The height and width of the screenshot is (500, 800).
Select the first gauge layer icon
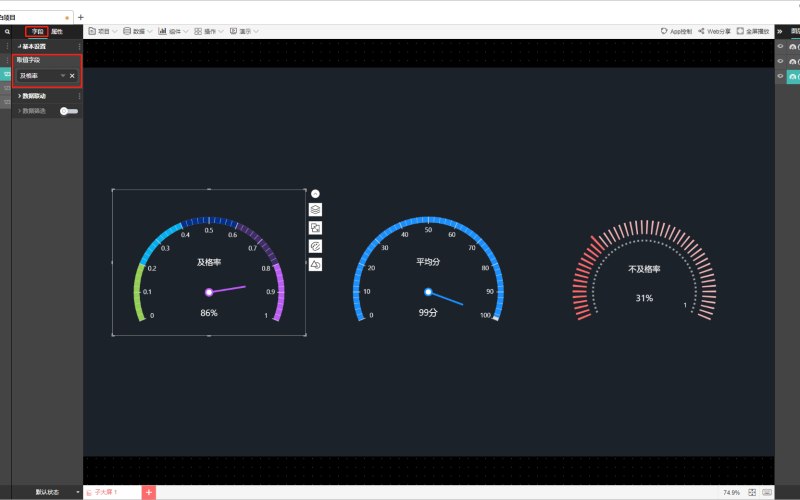click(x=793, y=46)
